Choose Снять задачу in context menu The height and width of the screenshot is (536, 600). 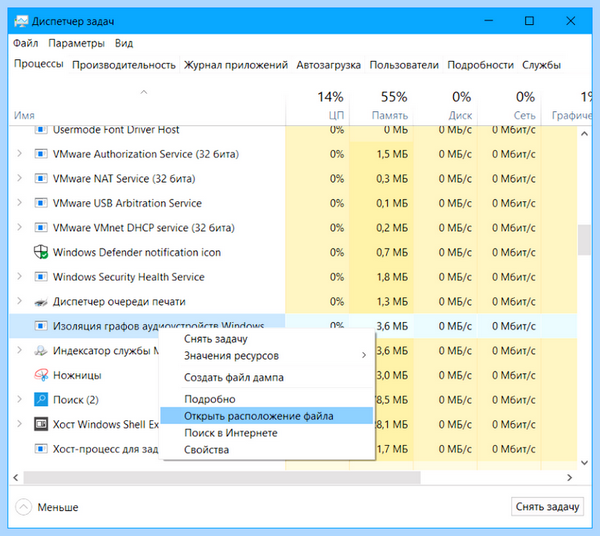coord(267,339)
